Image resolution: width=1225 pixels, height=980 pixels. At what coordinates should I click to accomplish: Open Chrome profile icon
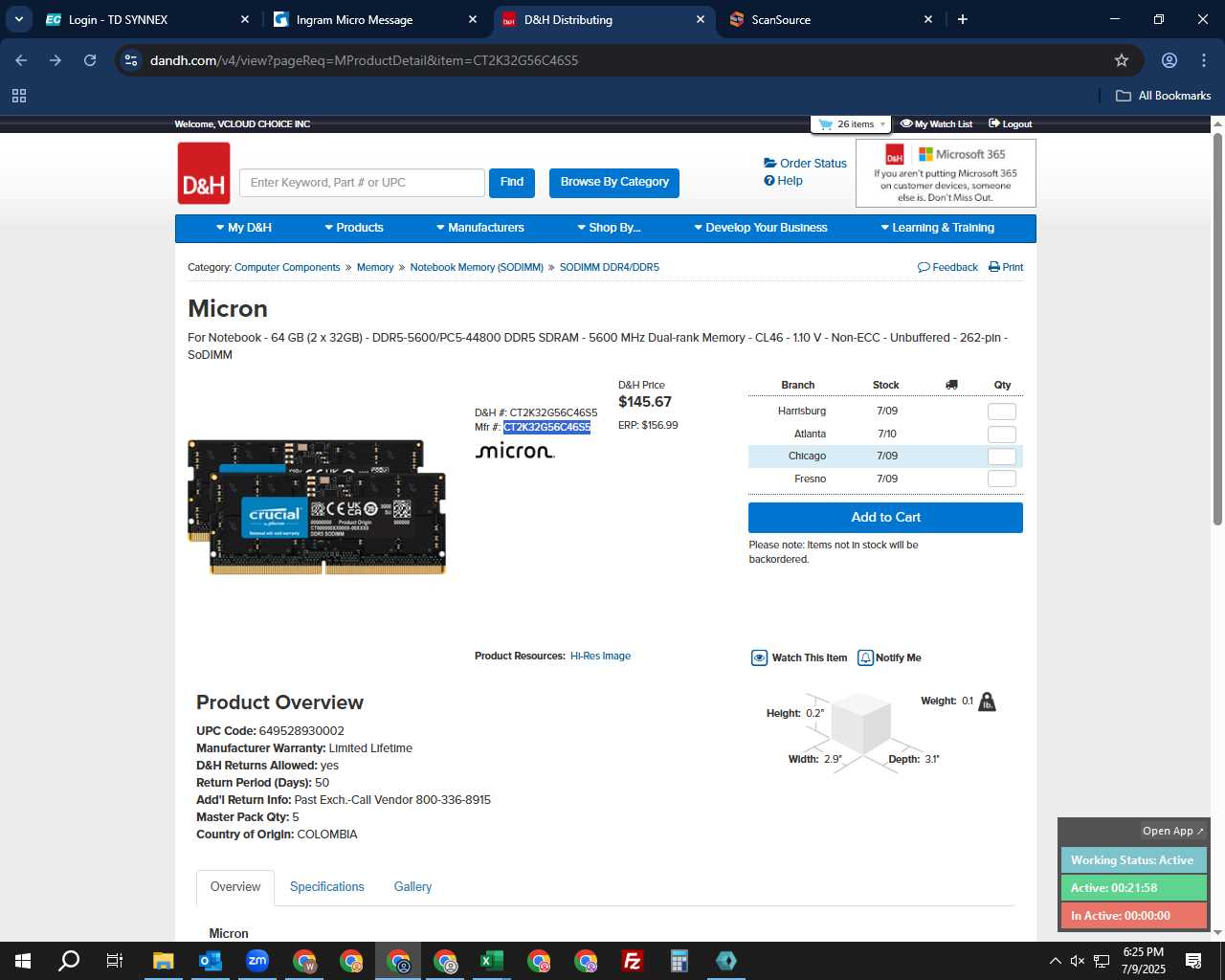[1169, 60]
